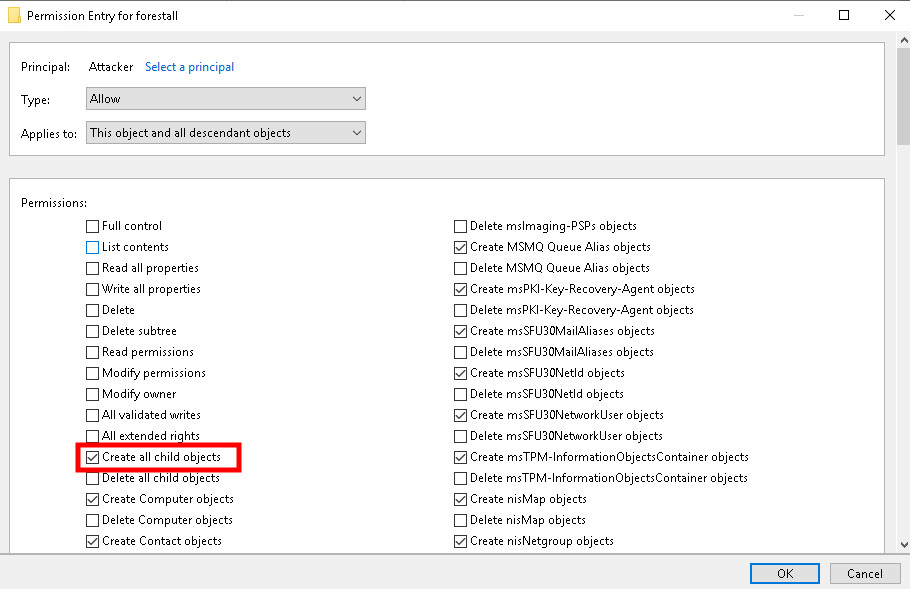This screenshot has height=589, width=910.
Task: Click the Cancel button
Action: coord(864,573)
